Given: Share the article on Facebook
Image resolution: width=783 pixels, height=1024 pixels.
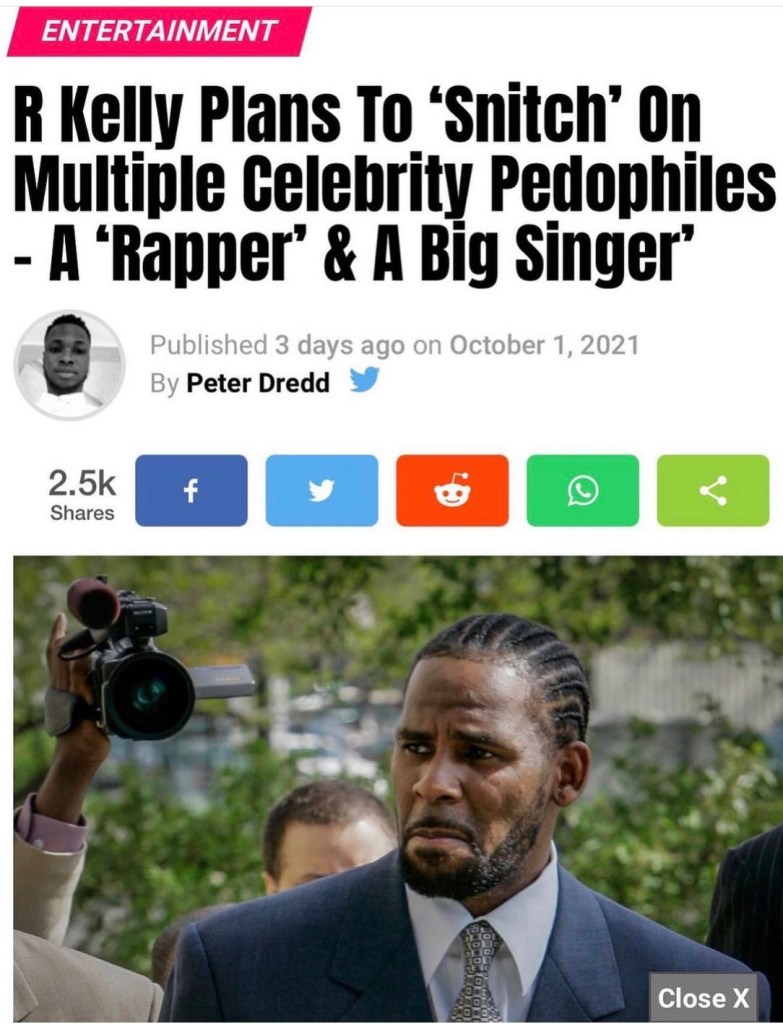Looking at the screenshot, I should pos(191,490).
